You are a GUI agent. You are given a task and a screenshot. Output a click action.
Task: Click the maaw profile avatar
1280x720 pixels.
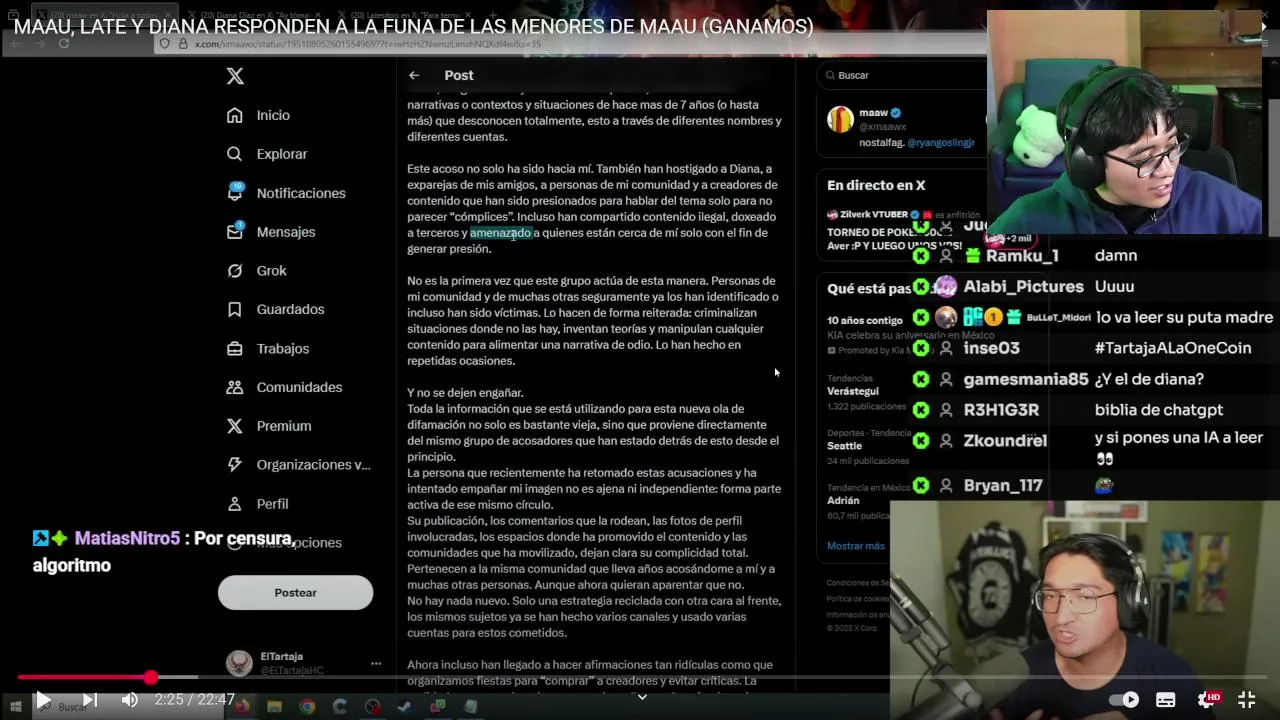pyautogui.click(x=840, y=119)
